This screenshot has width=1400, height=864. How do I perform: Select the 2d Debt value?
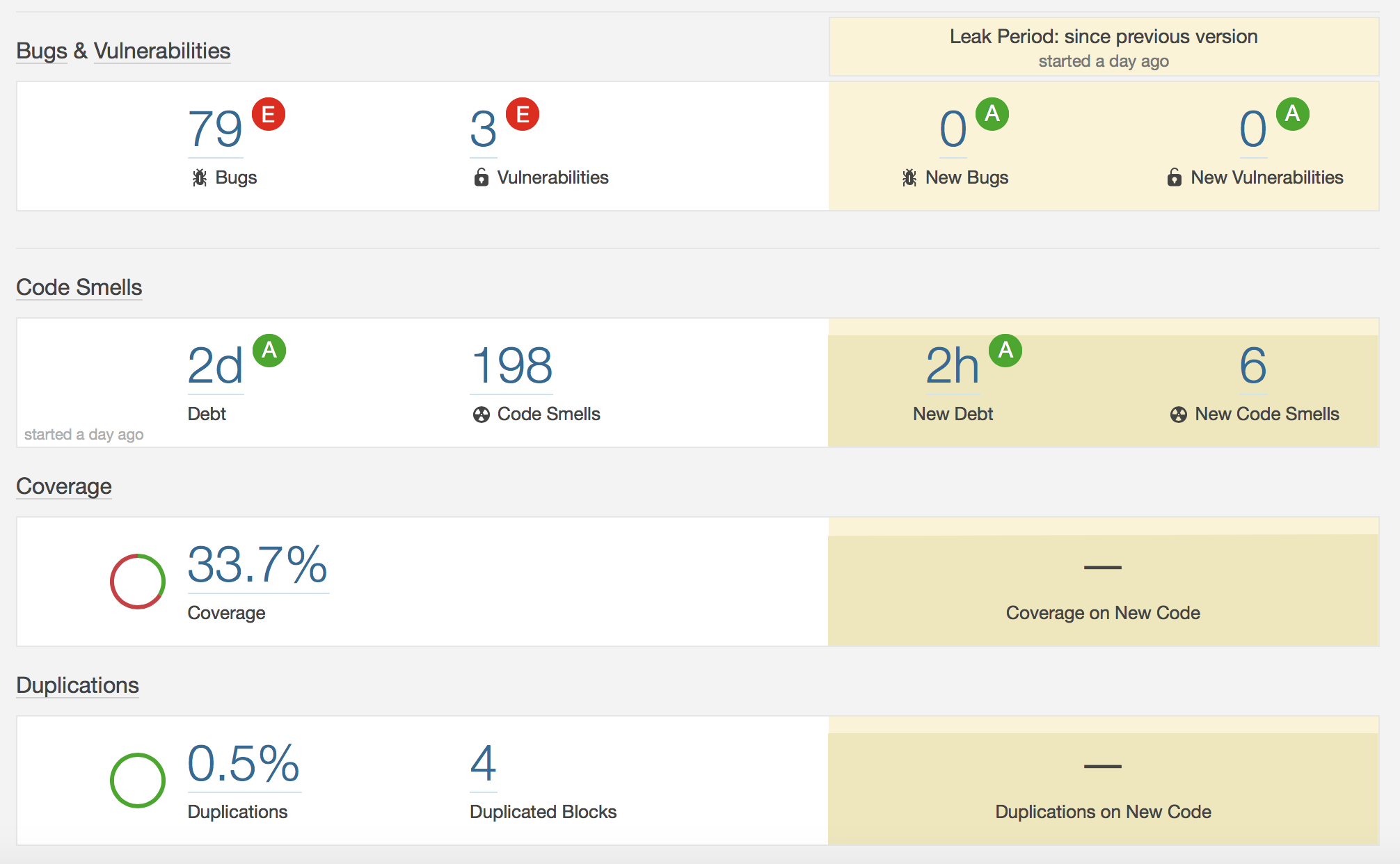[214, 365]
